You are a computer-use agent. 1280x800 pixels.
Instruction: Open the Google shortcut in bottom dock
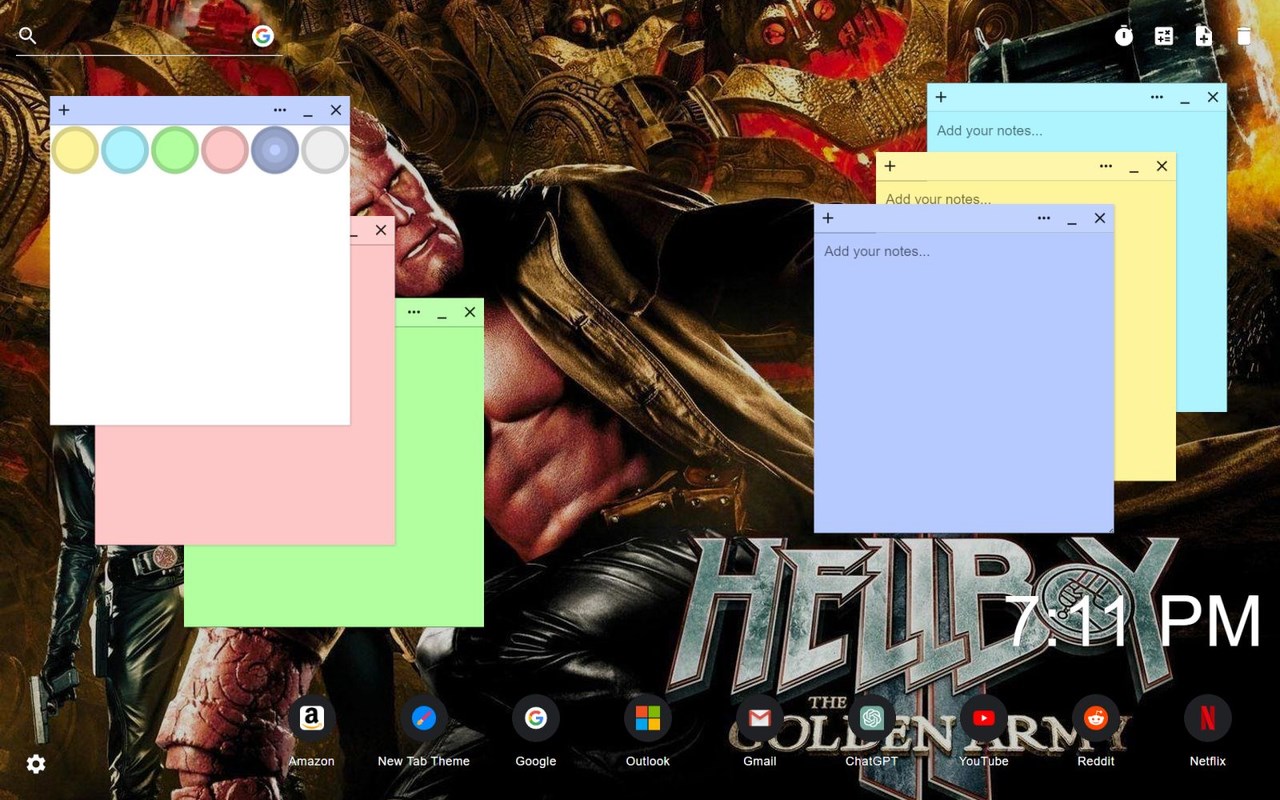(x=536, y=718)
